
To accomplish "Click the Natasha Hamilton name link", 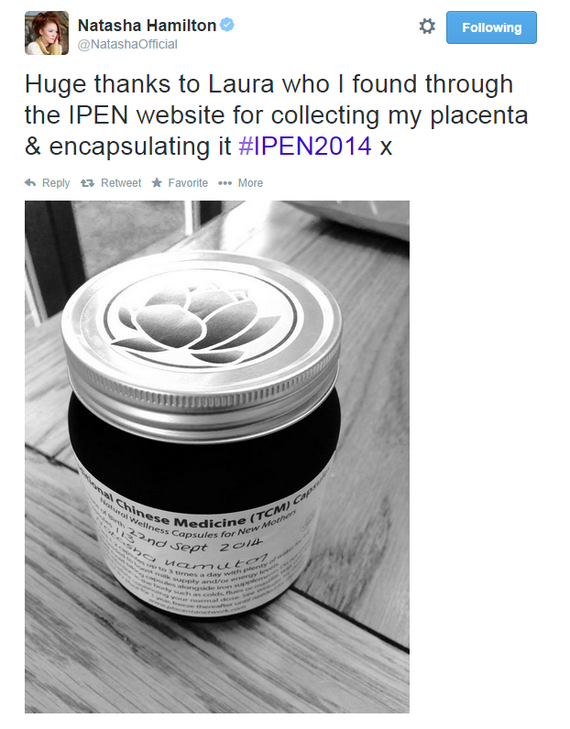I will 147,25.
